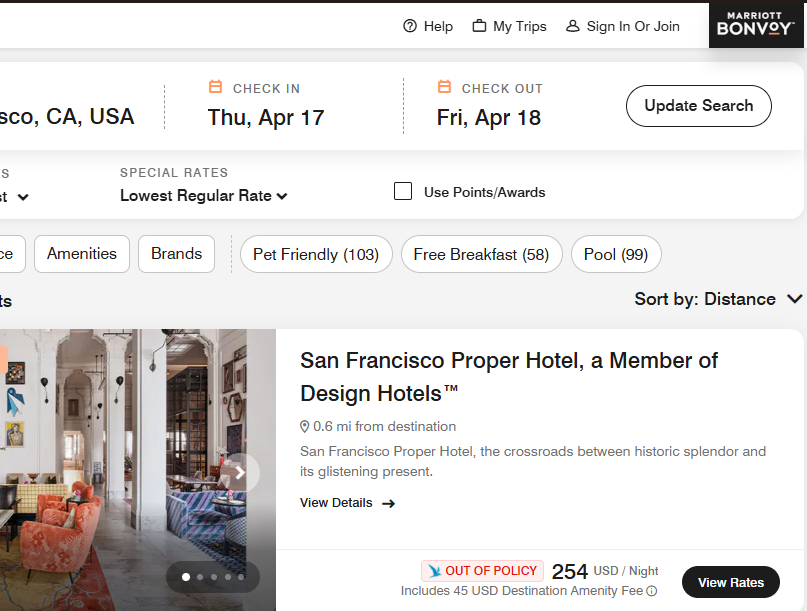The height and width of the screenshot is (611, 807).
Task: Click the Help question mark icon
Action: [x=410, y=26]
